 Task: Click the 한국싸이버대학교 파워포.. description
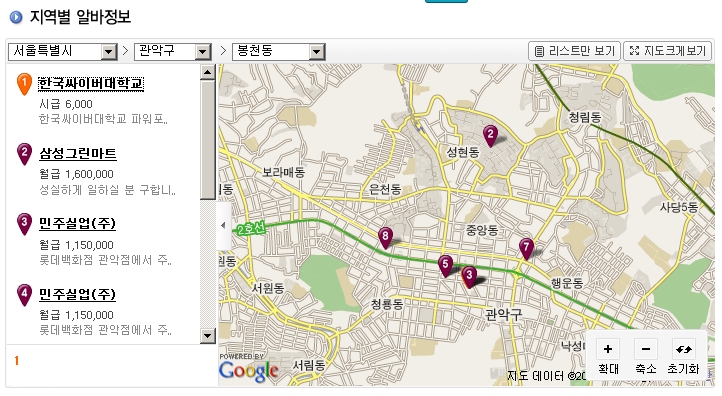[103, 119]
